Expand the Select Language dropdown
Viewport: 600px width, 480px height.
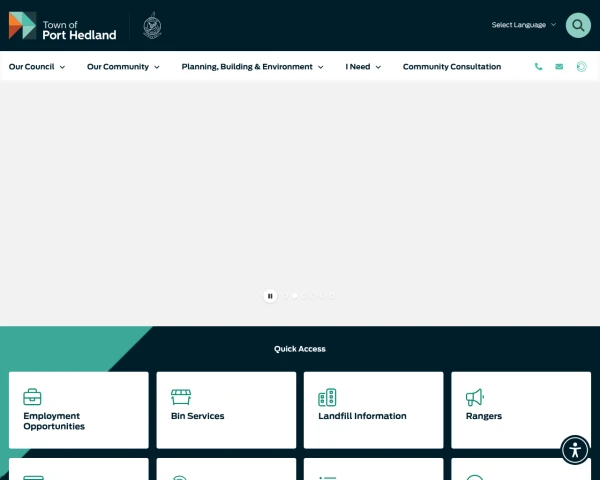(523, 25)
